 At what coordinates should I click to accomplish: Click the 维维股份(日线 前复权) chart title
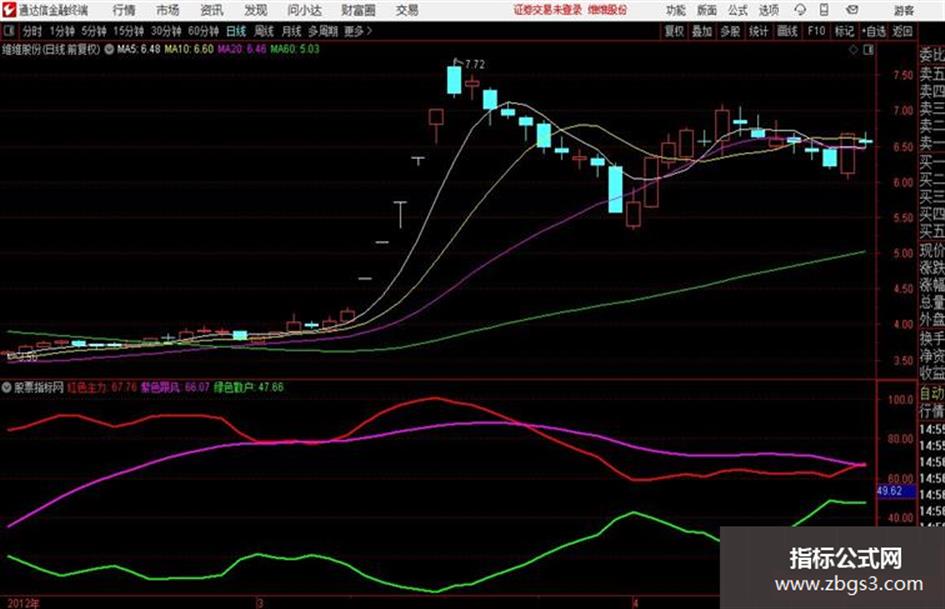(51, 49)
